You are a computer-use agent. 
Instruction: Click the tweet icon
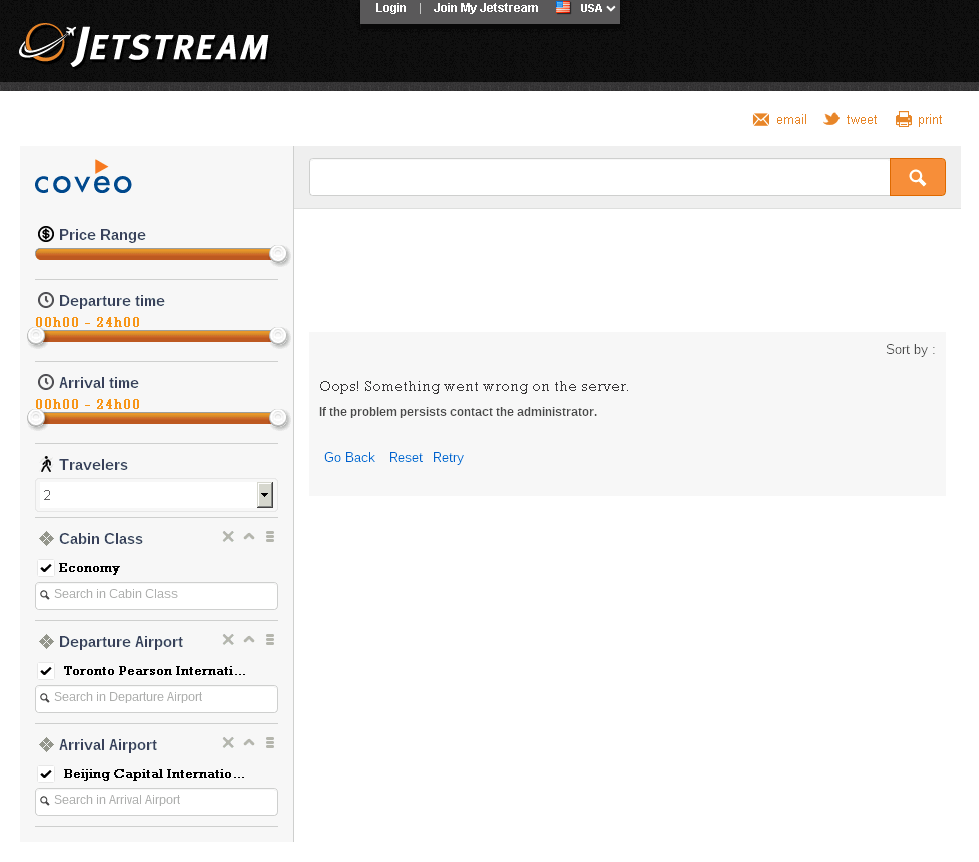pyautogui.click(x=833, y=119)
